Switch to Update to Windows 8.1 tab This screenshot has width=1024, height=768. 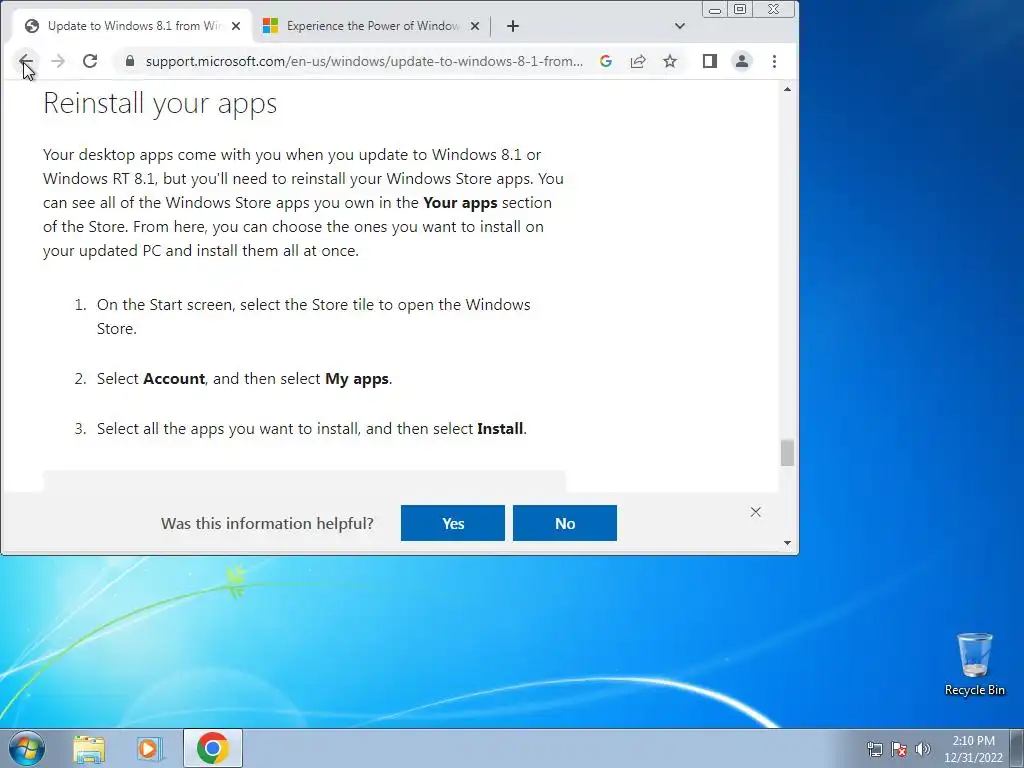pyautogui.click(x=133, y=26)
